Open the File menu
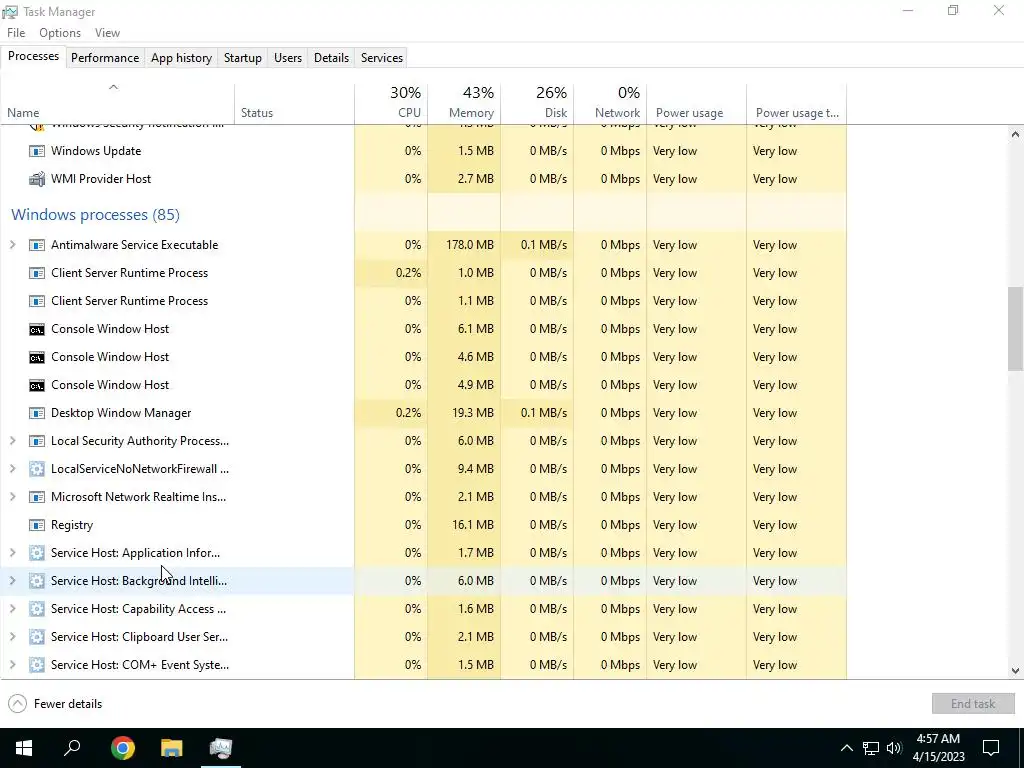This screenshot has height=768, width=1024. (16, 33)
